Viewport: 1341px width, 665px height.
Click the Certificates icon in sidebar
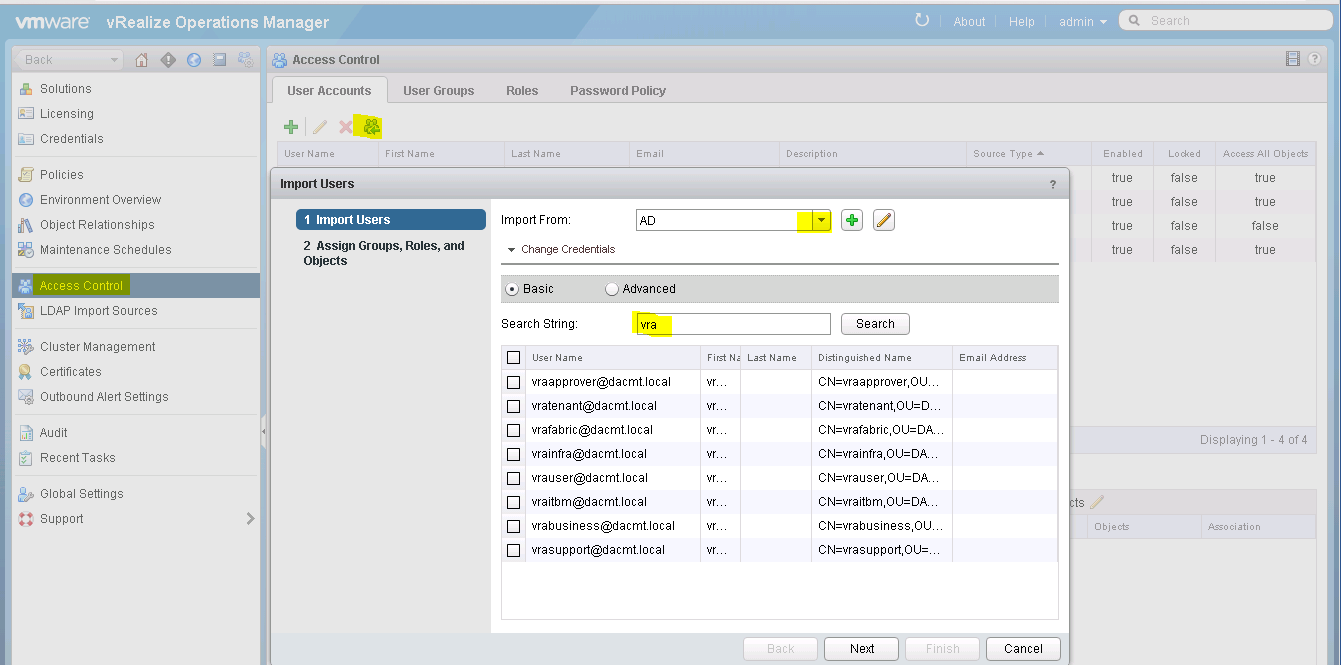click(x=26, y=372)
